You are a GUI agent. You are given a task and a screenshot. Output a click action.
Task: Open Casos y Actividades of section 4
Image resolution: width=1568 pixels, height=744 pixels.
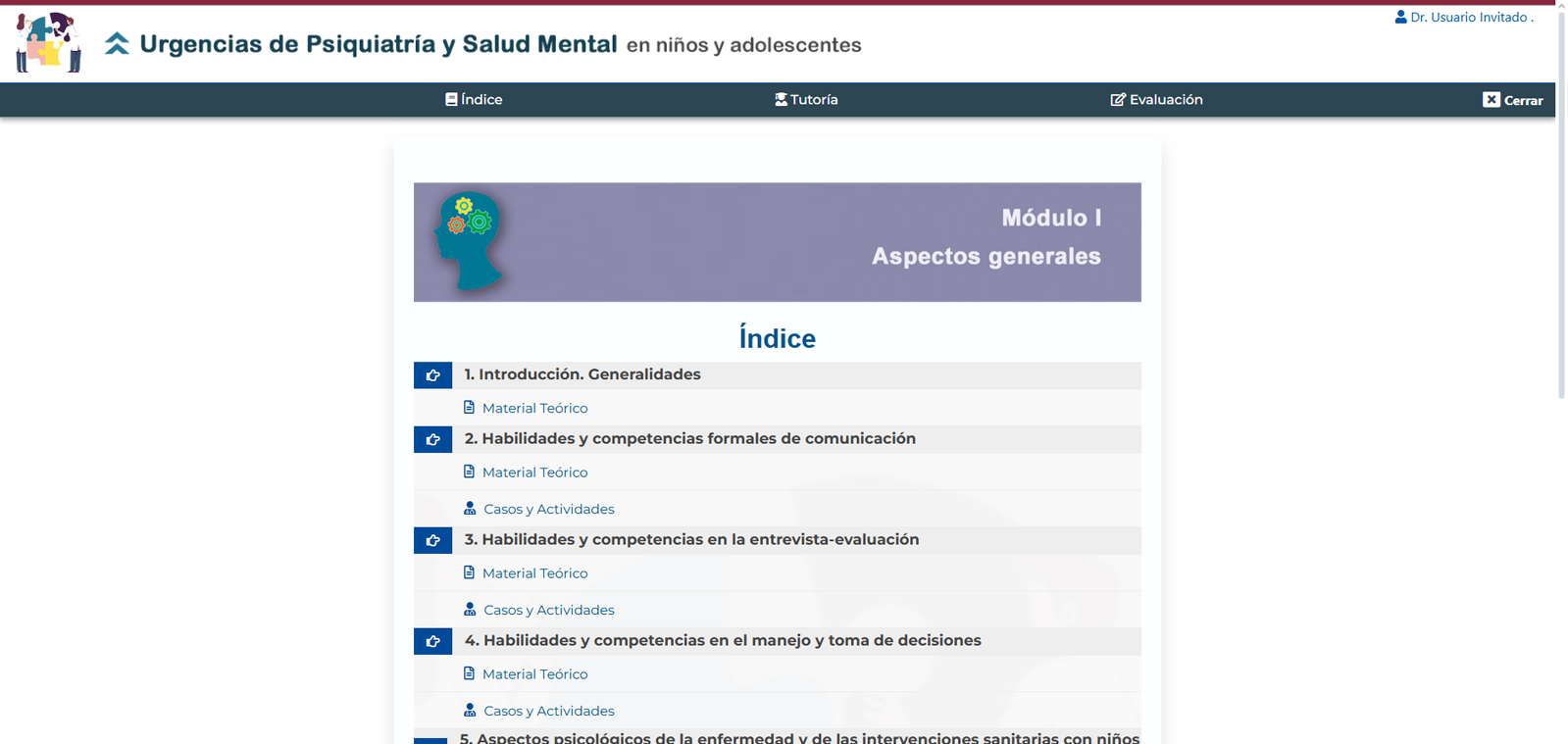(x=549, y=711)
